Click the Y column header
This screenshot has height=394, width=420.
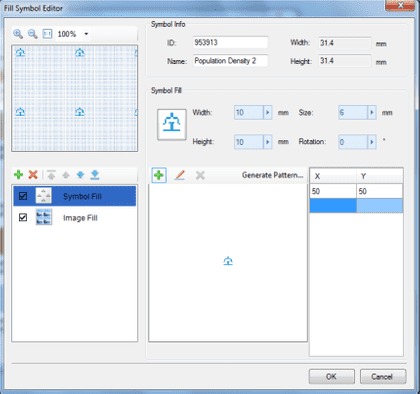(379, 176)
